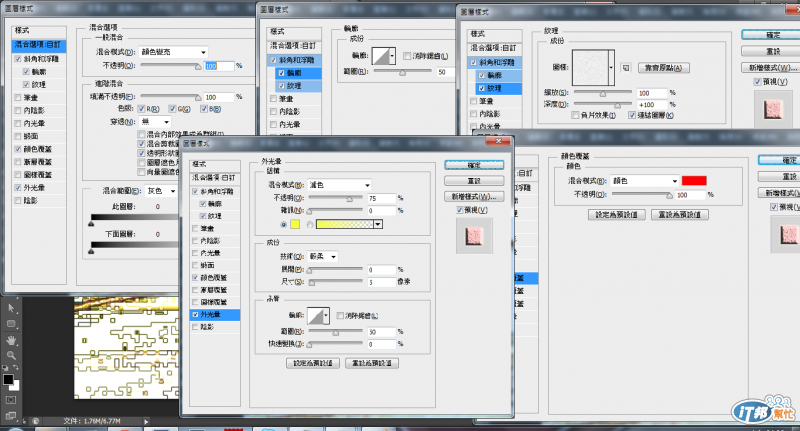This screenshot has height=431, width=800.
Task: Toggle 預視 preview checkbox in Outer Glow dialog
Action: (x=460, y=210)
